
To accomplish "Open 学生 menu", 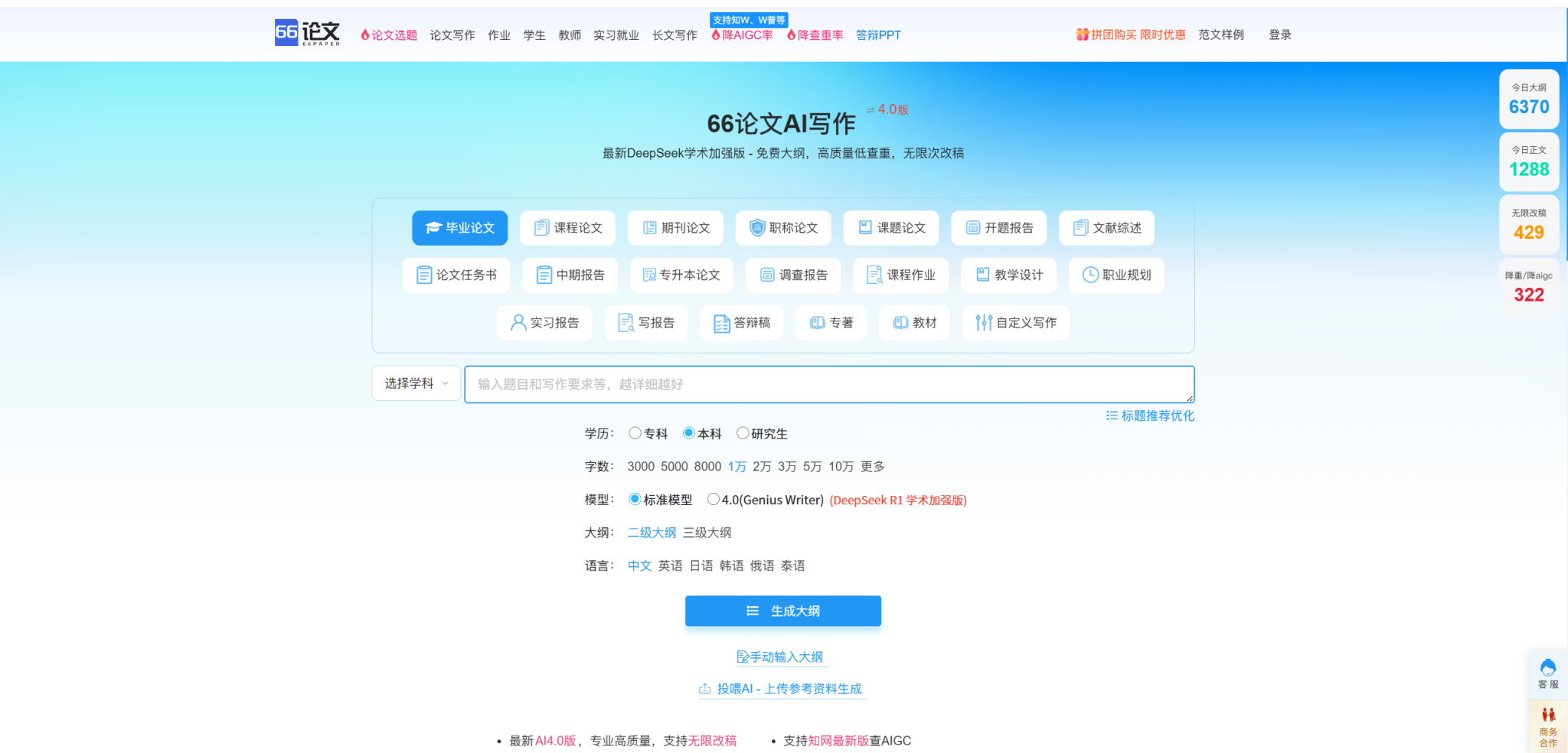I will (x=534, y=34).
